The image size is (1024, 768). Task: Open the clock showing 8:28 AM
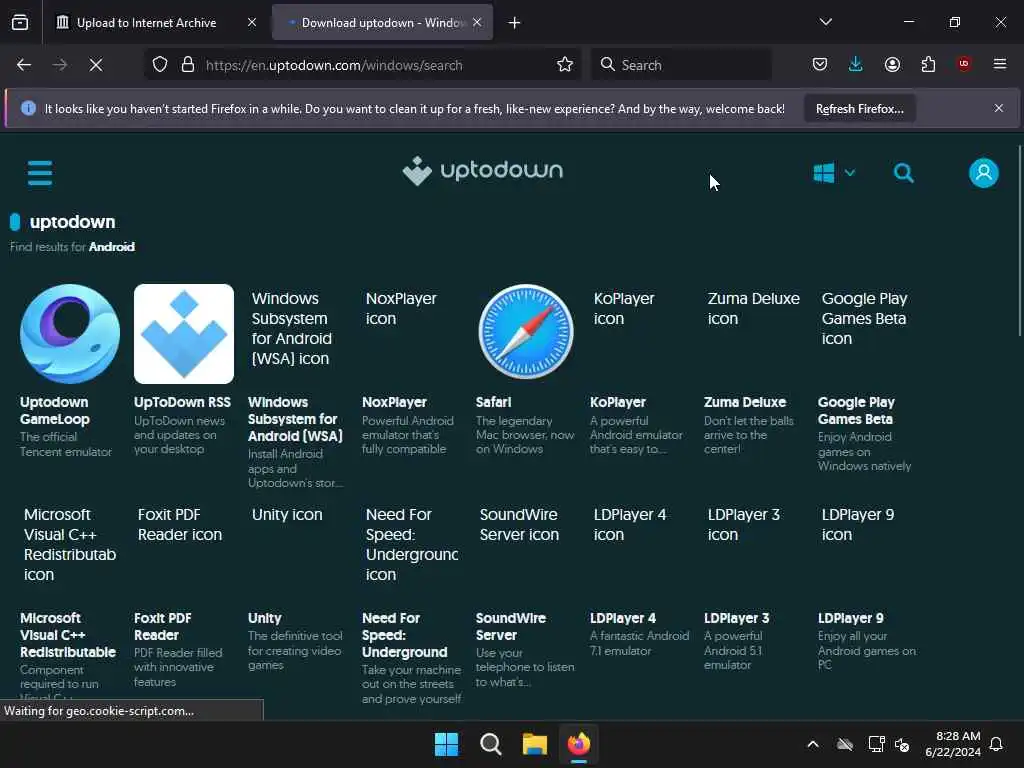click(953, 744)
